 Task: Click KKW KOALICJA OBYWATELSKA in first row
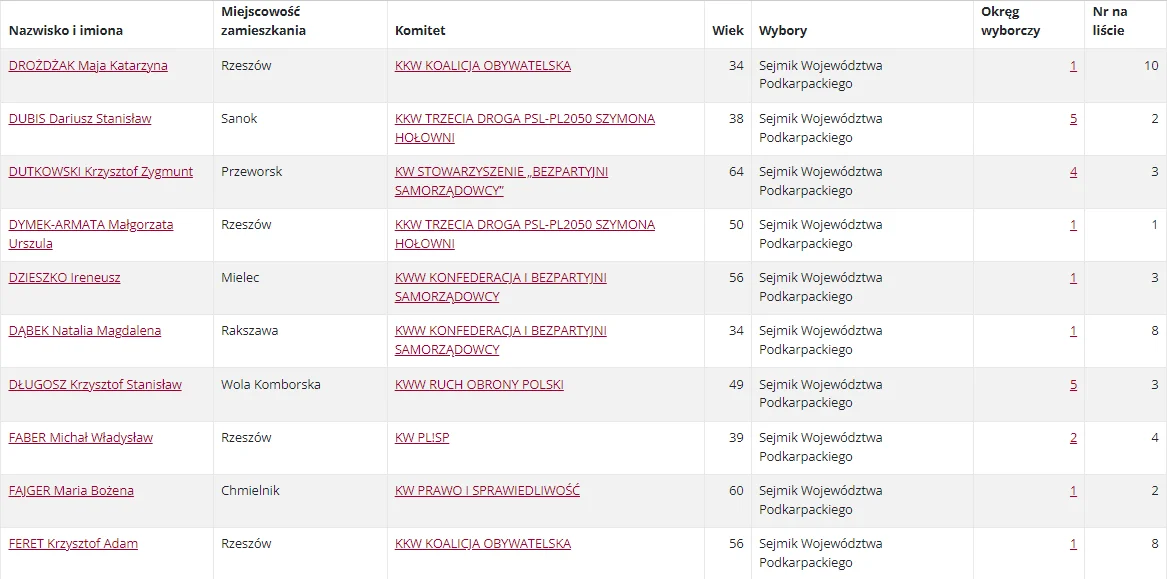483,66
